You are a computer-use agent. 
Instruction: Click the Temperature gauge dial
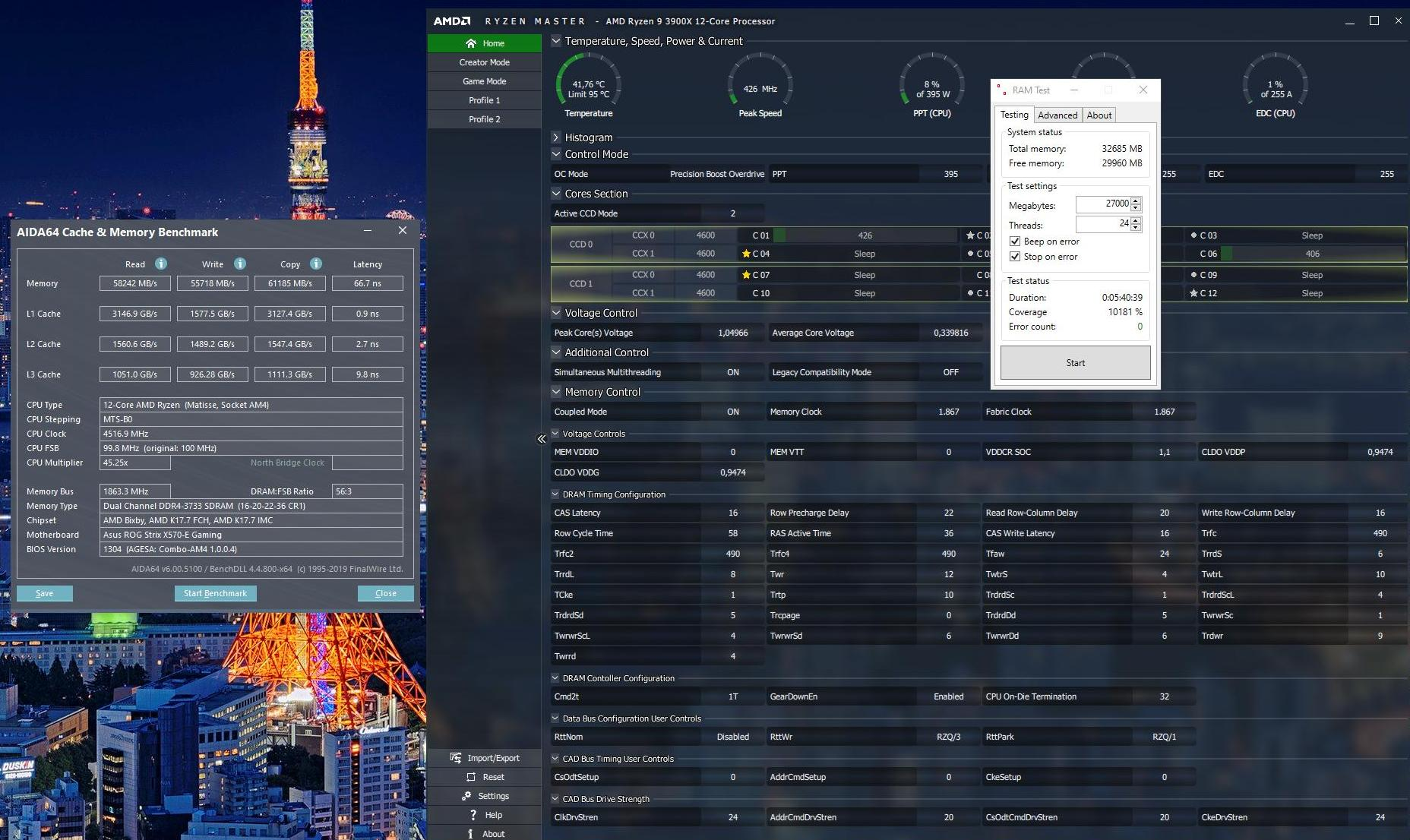tap(589, 80)
